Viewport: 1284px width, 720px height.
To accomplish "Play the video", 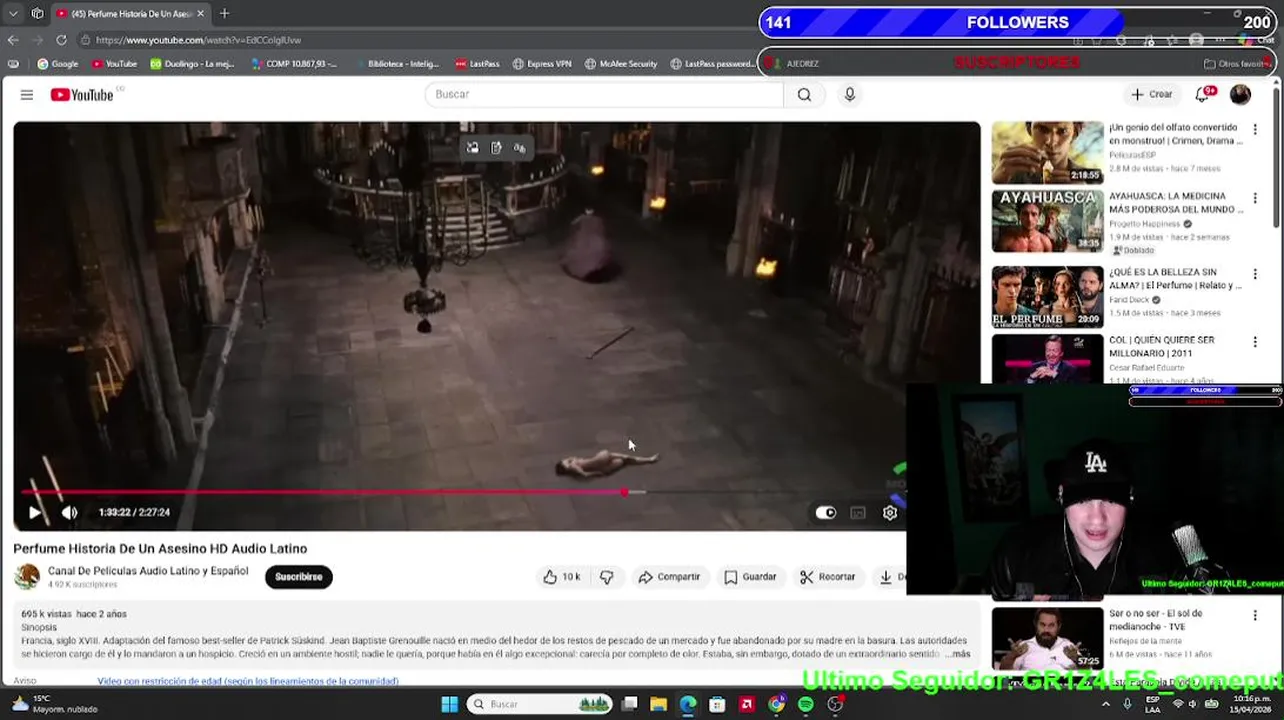I will pos(35,513).
